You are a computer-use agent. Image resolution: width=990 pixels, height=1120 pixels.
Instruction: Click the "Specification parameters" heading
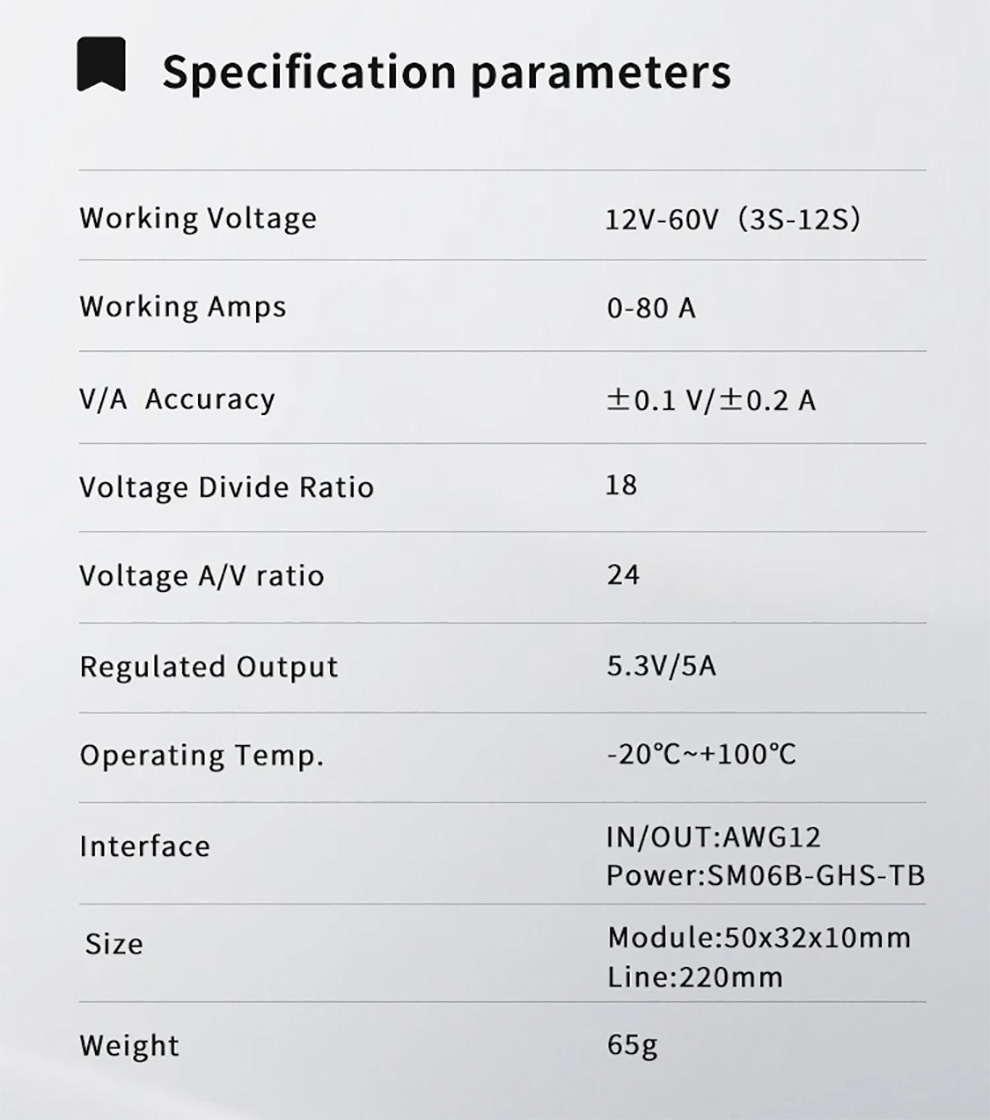click(x=446, y=72)
